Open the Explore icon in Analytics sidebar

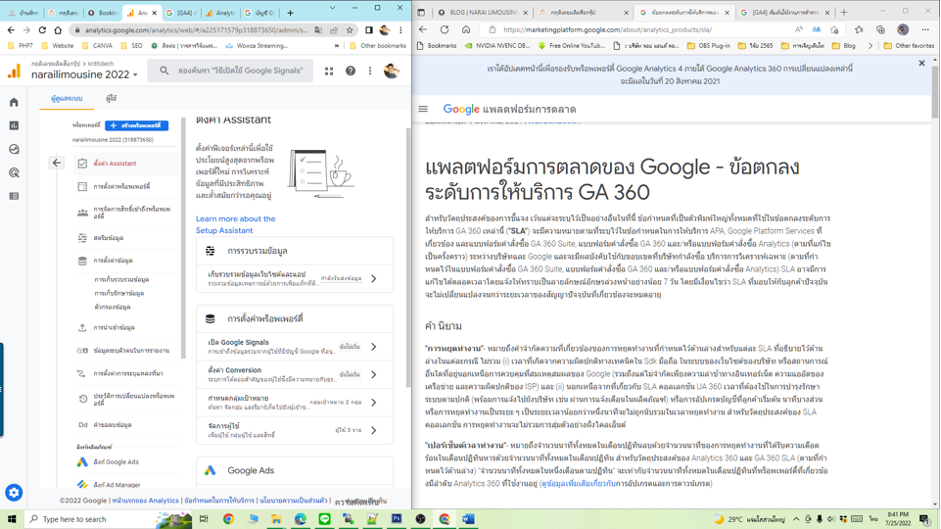point(14,149)
